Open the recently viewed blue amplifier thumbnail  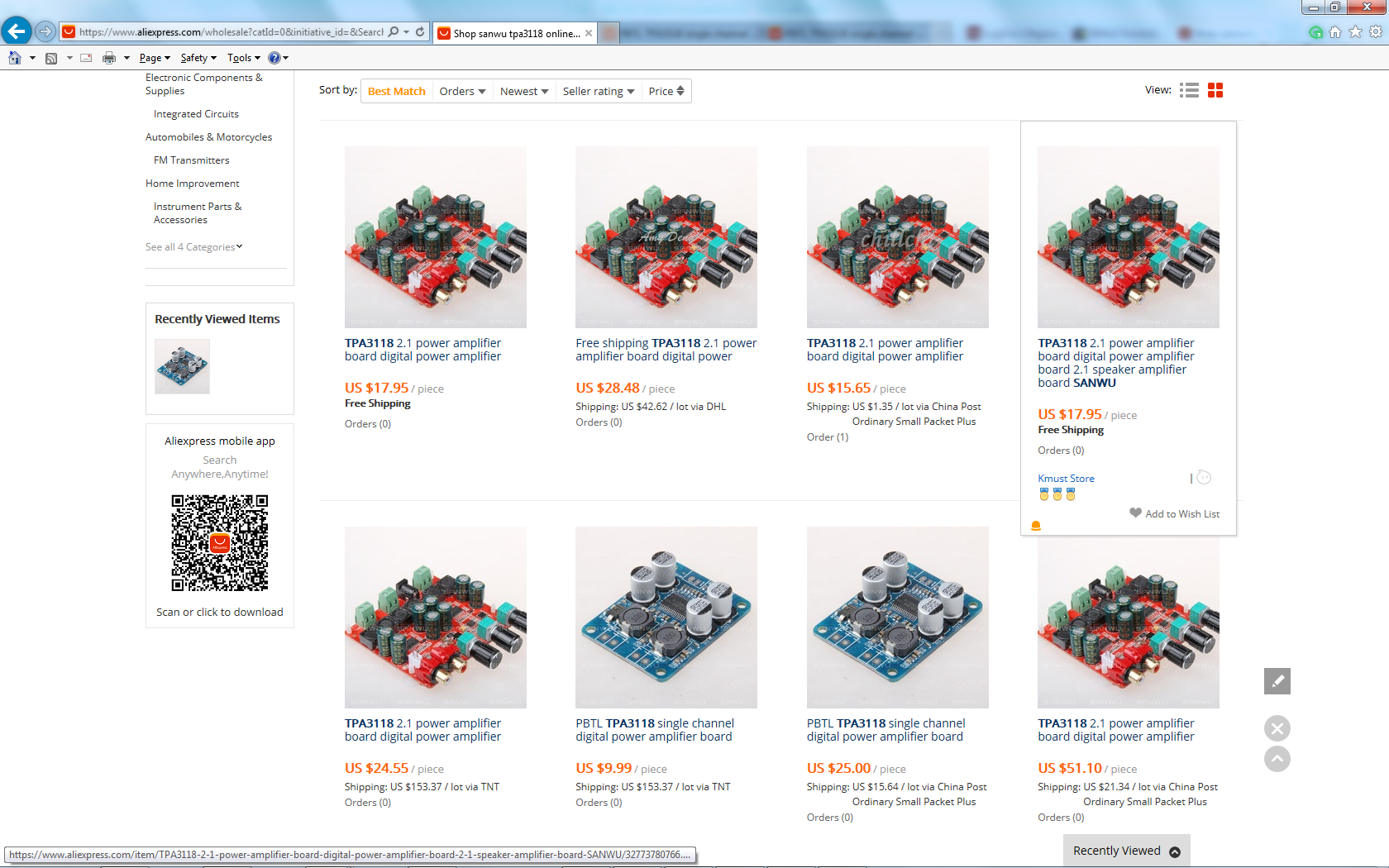(182, 366)
